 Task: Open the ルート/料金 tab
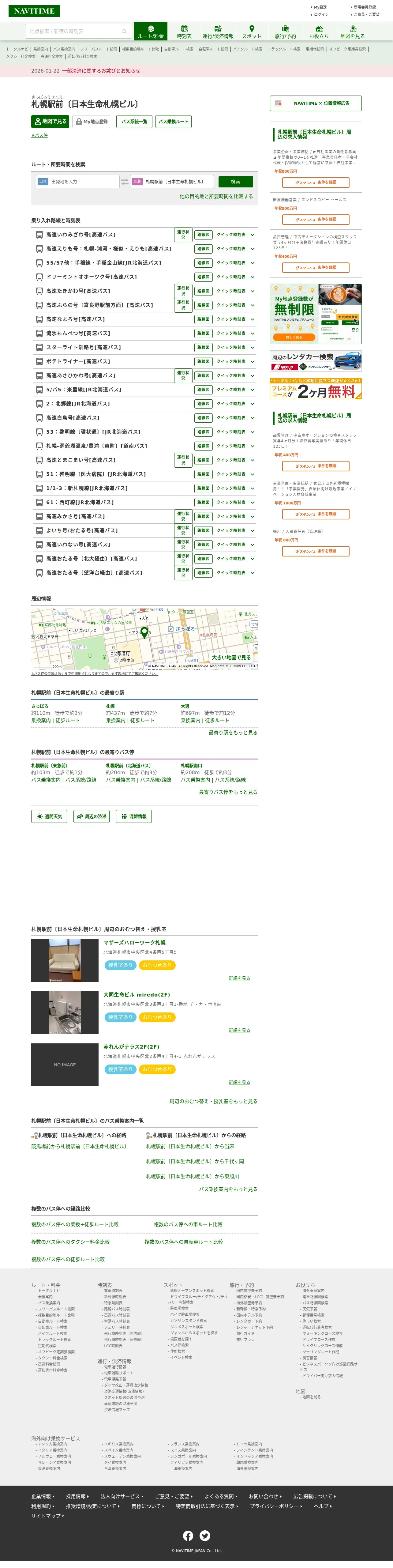click(150, 32)
